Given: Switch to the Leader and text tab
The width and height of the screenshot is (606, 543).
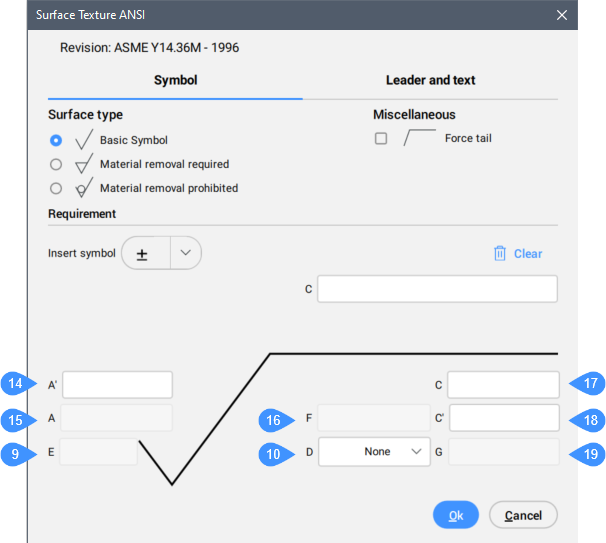Looking at the screenshot, I should pos(430,80).
